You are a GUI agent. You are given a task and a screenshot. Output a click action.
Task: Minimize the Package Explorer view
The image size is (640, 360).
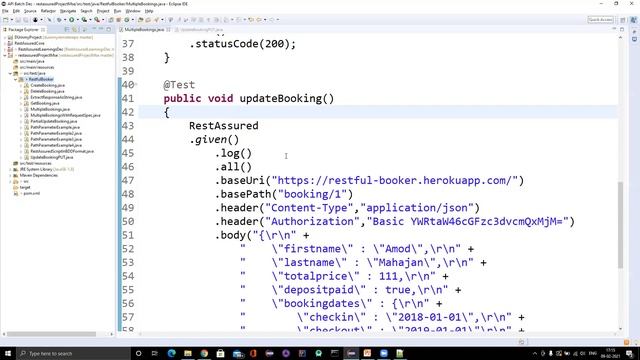pyautogui.click(x=101, y=29)
